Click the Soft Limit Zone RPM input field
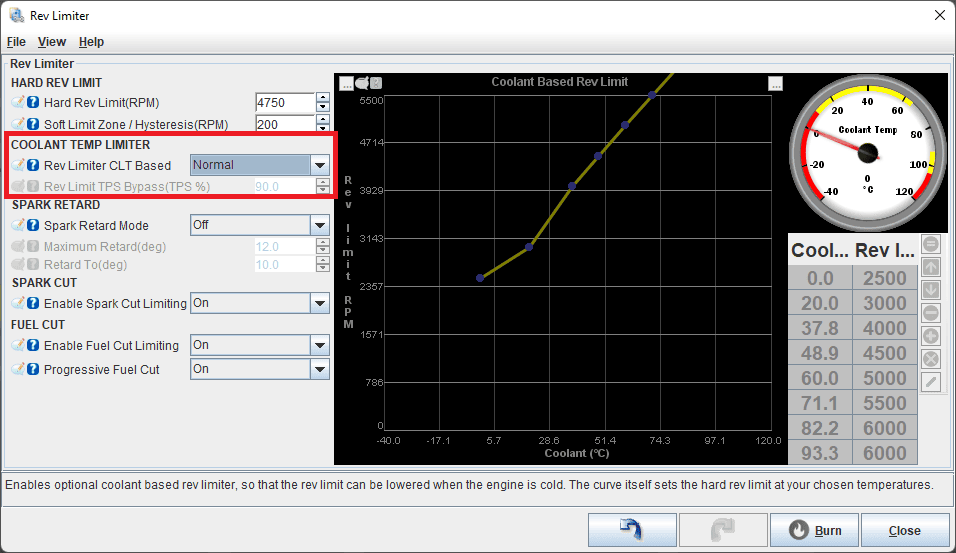Viewport: 956px width, 553px height. [x=285, y=124]
